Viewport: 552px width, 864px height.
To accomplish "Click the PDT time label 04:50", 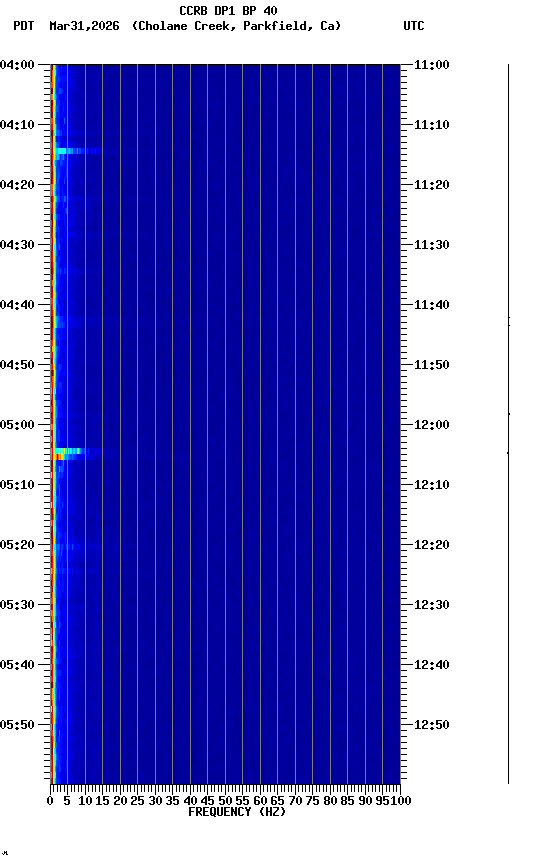I will [17, 365].
